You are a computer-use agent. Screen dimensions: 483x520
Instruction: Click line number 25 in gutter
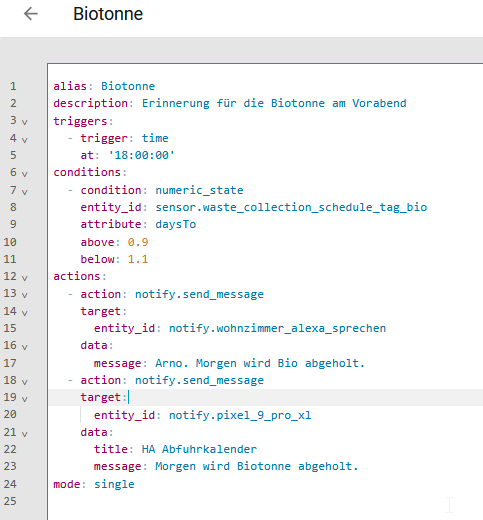pos(10,501)
